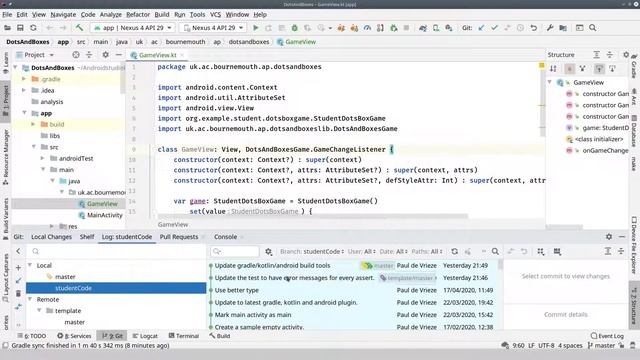Viewport: 640px width, 360px height.
Task: Click the delete branch trash icon
Action: tap(18, 293)
